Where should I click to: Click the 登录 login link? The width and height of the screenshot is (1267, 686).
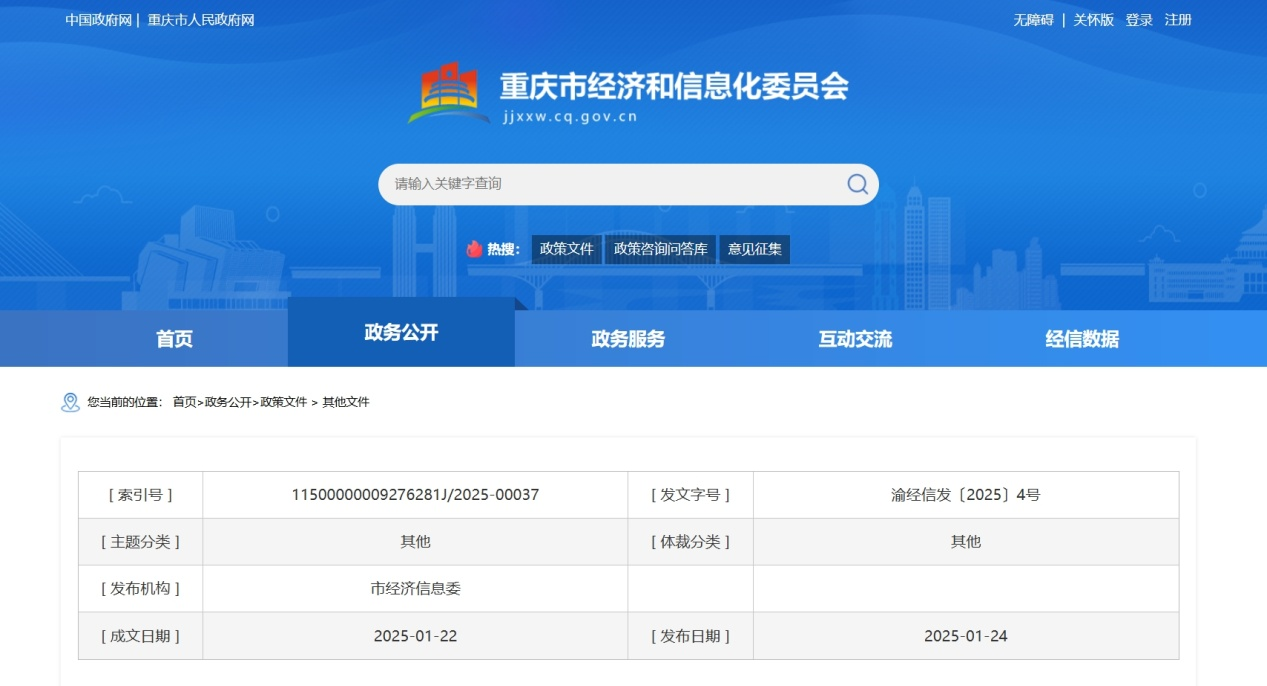tap(1139, 20)
